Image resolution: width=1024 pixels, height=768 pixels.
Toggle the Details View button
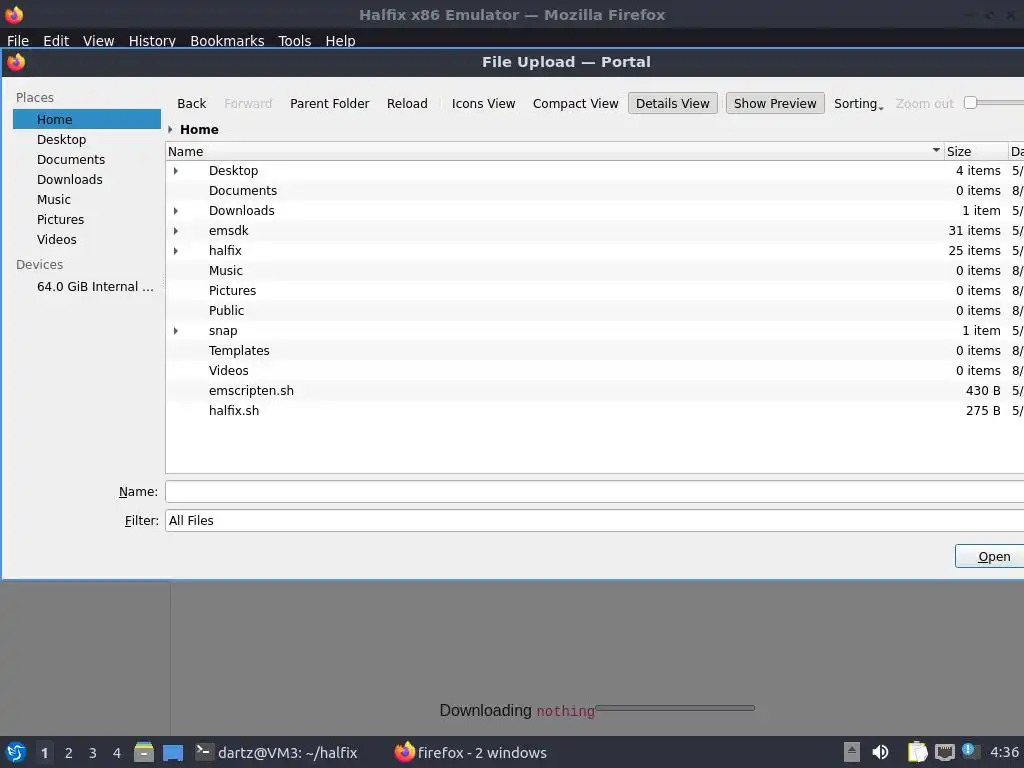673,103
